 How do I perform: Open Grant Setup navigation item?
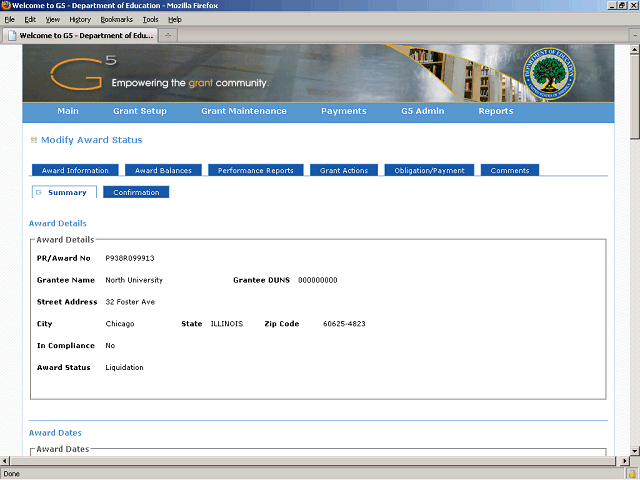(140, 111)
